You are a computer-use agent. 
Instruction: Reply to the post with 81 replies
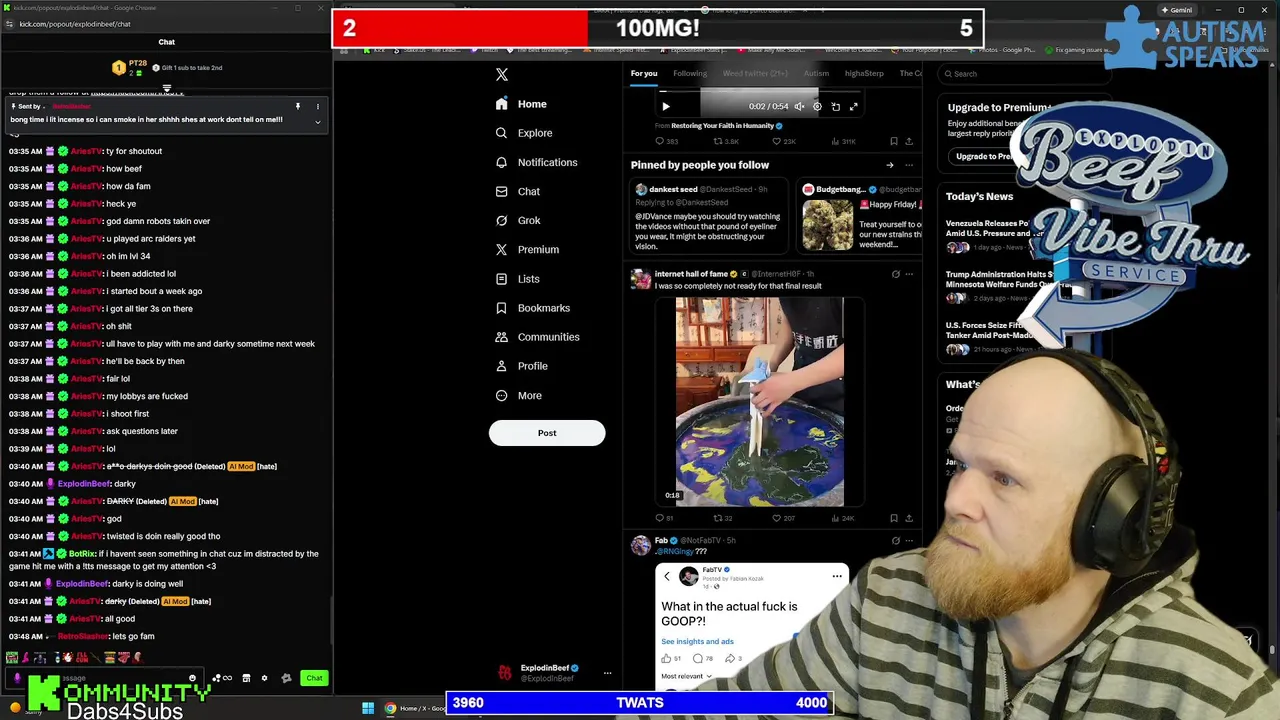tap(664, 518)
